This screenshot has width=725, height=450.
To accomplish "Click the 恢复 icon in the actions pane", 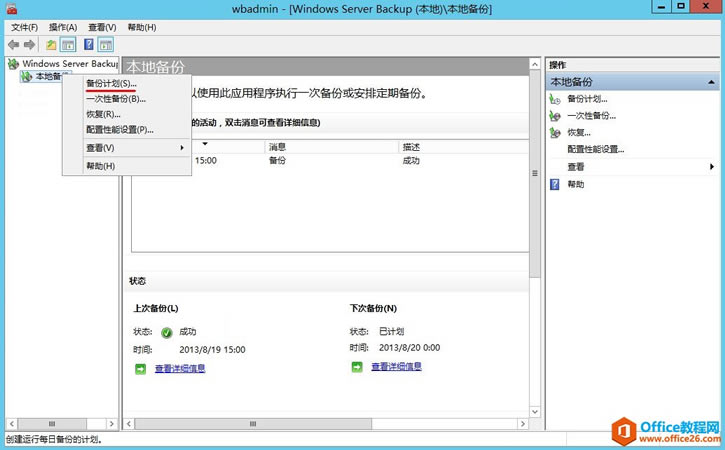I will (x=555, y=133).
